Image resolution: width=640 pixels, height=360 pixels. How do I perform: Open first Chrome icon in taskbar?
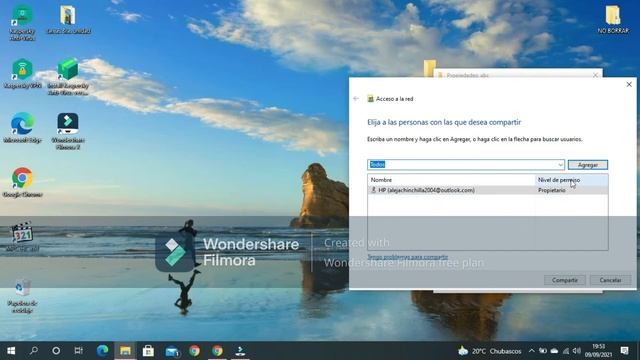click(194, 351)
